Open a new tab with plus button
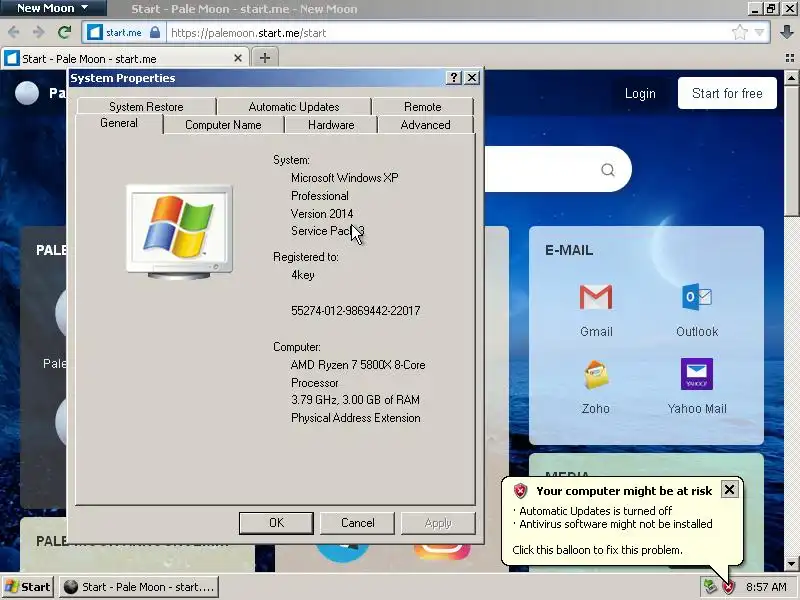This screenshot has height=600, width=800. pyautogui.click(x=265, y=58)
